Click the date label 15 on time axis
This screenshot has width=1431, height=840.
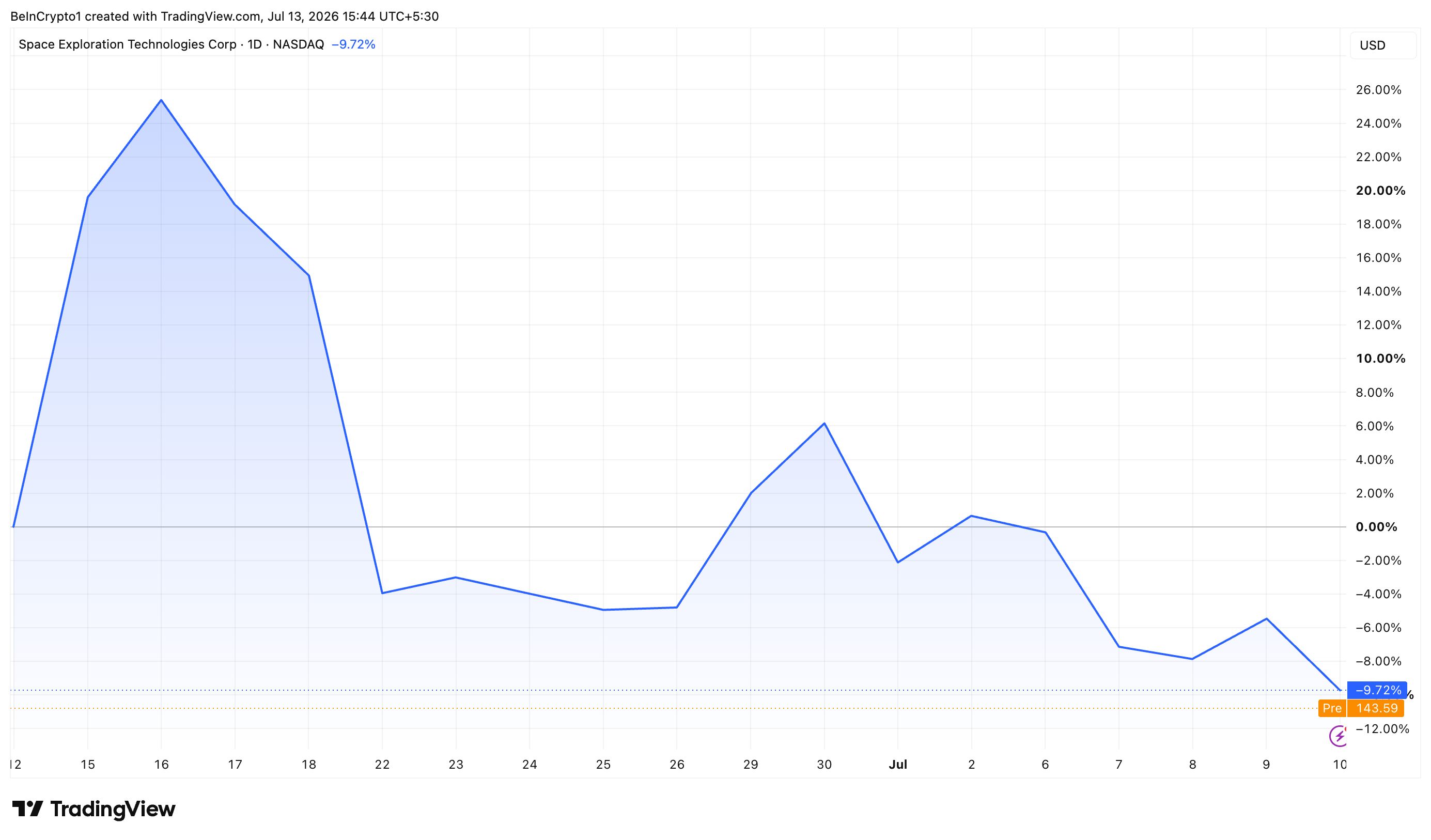(87, 765)
